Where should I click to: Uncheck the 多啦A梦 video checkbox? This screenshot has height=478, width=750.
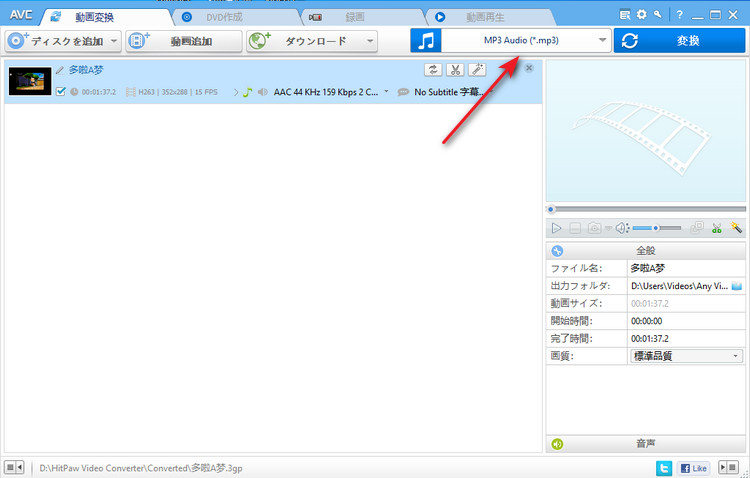click(x=61, y=92)
